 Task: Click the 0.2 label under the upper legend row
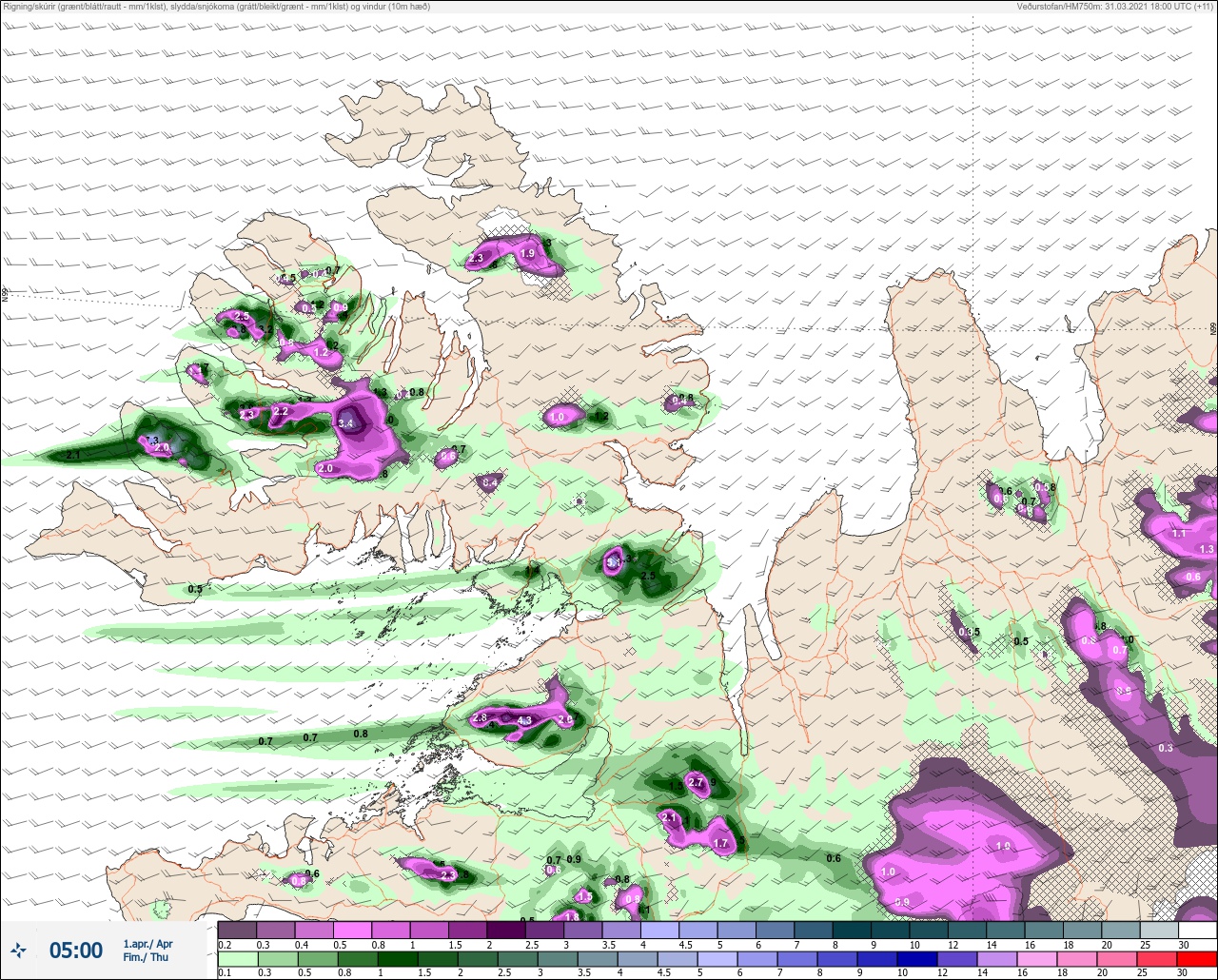pos(224,944)
